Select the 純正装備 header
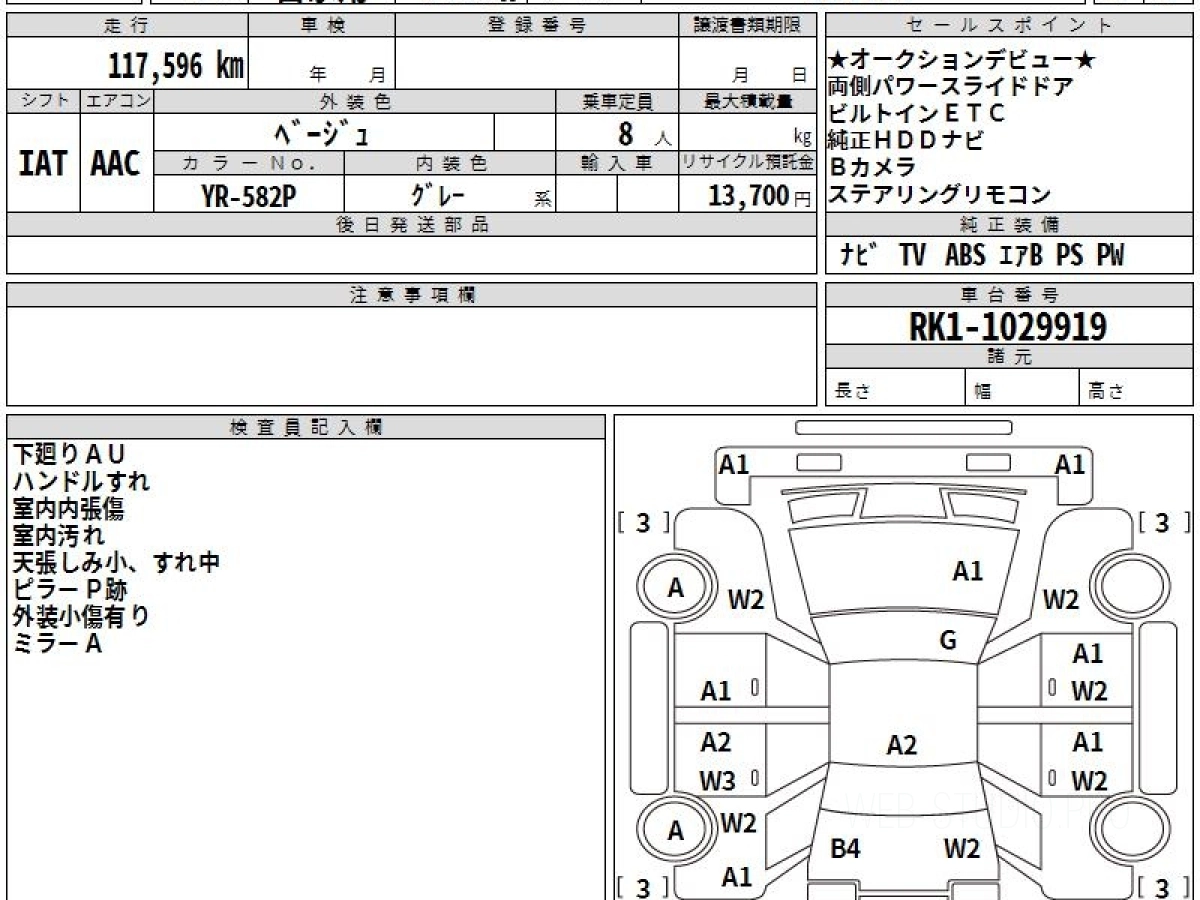This screenshot has width=1200, height=900. click(x=1010, y=224)
